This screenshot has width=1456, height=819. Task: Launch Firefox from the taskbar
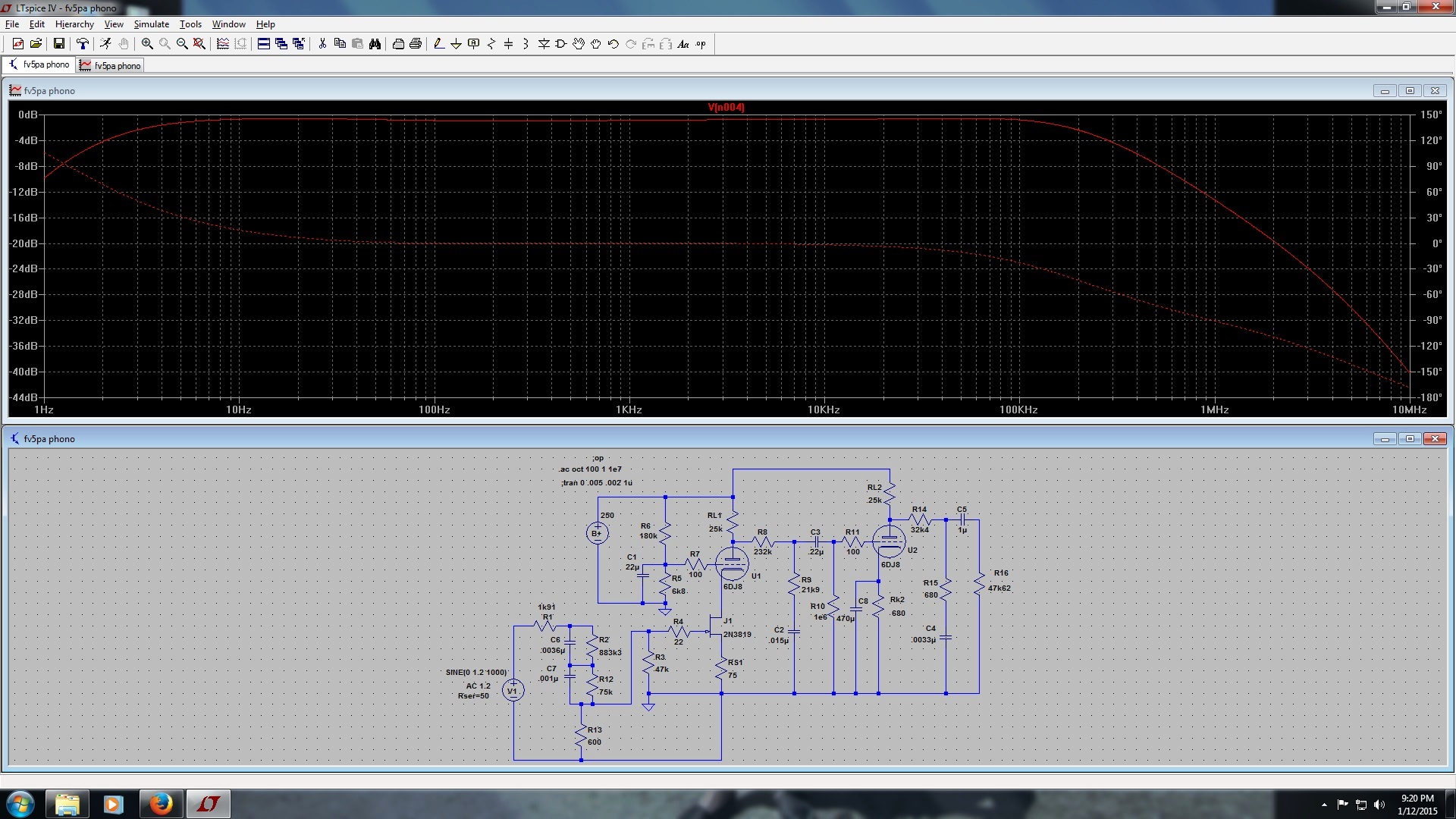coord(161,804)
